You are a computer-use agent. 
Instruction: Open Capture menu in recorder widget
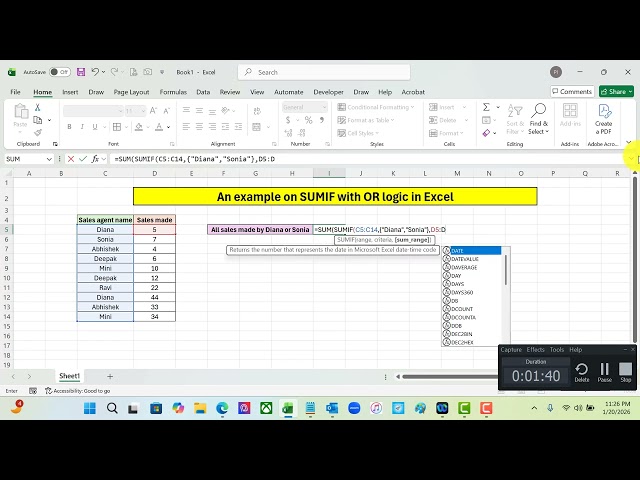[x=511, y=349]
